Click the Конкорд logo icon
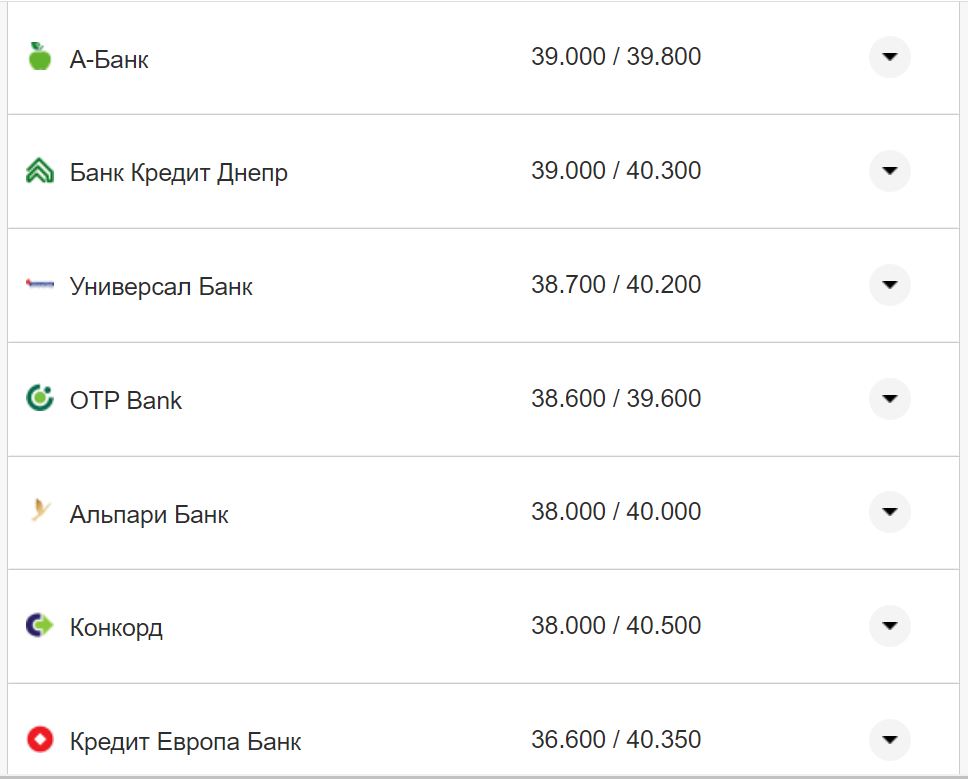This screenshot has width=968, height=779. point(40,626)
